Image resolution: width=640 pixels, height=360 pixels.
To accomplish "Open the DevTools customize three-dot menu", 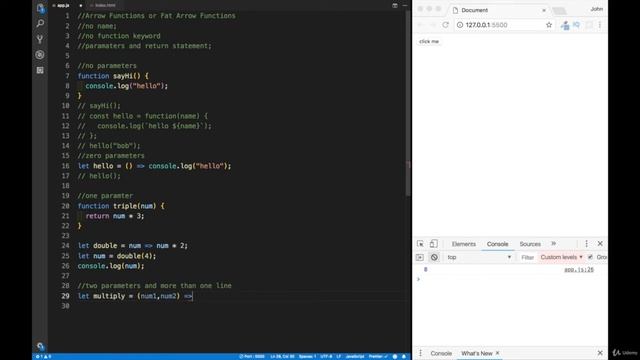I will [587, 244].
